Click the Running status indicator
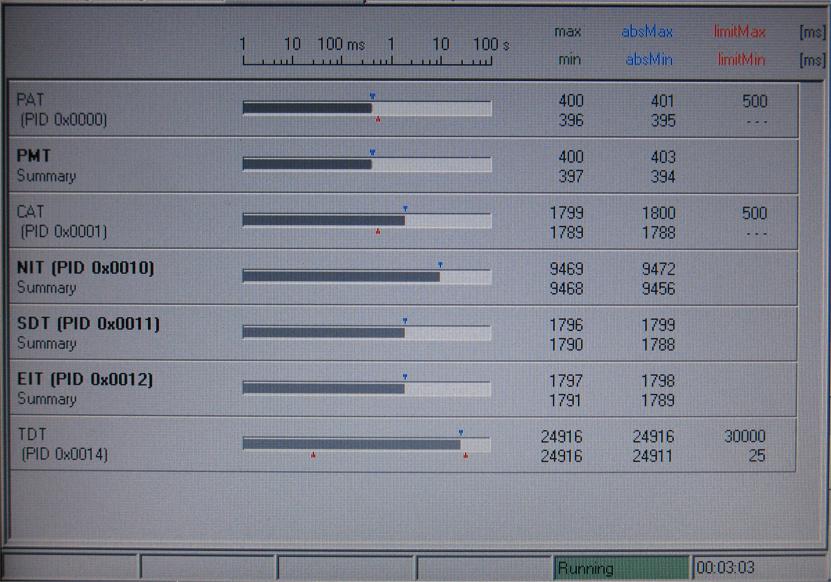The image size is (831, 582). [620, 568]
